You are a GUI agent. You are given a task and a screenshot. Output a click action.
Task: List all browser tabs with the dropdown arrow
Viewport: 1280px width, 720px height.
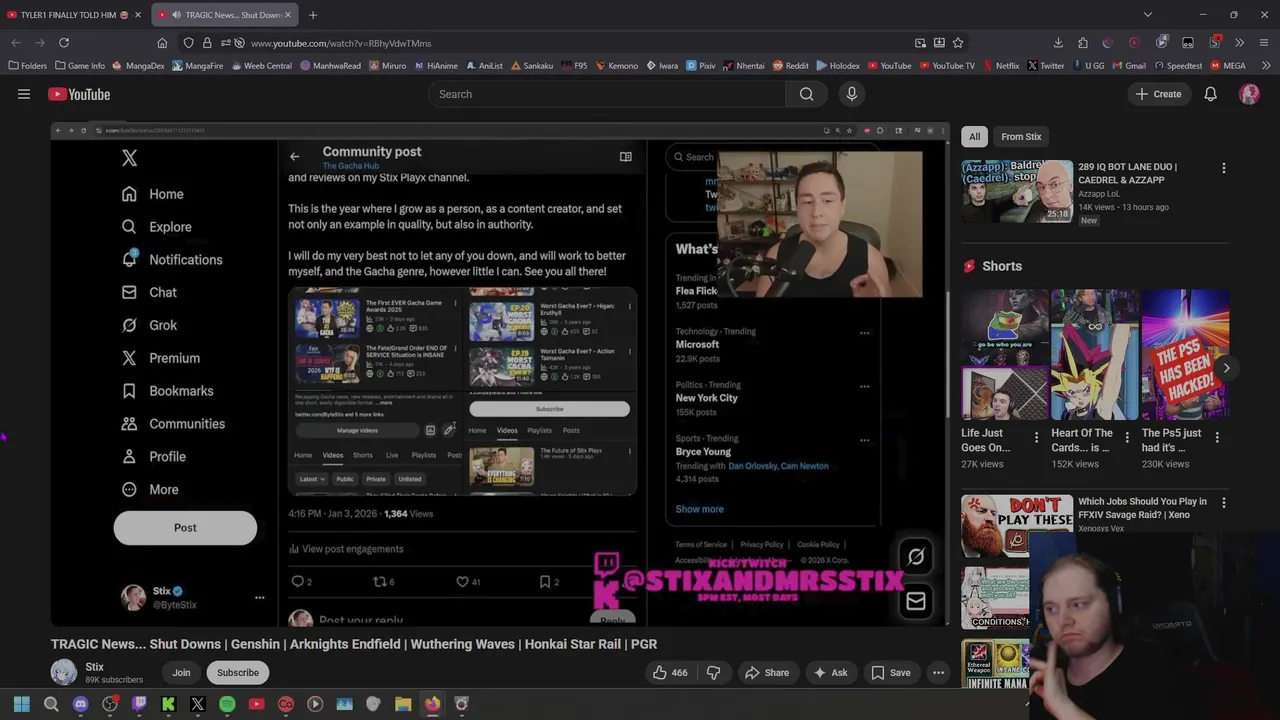1148,15
